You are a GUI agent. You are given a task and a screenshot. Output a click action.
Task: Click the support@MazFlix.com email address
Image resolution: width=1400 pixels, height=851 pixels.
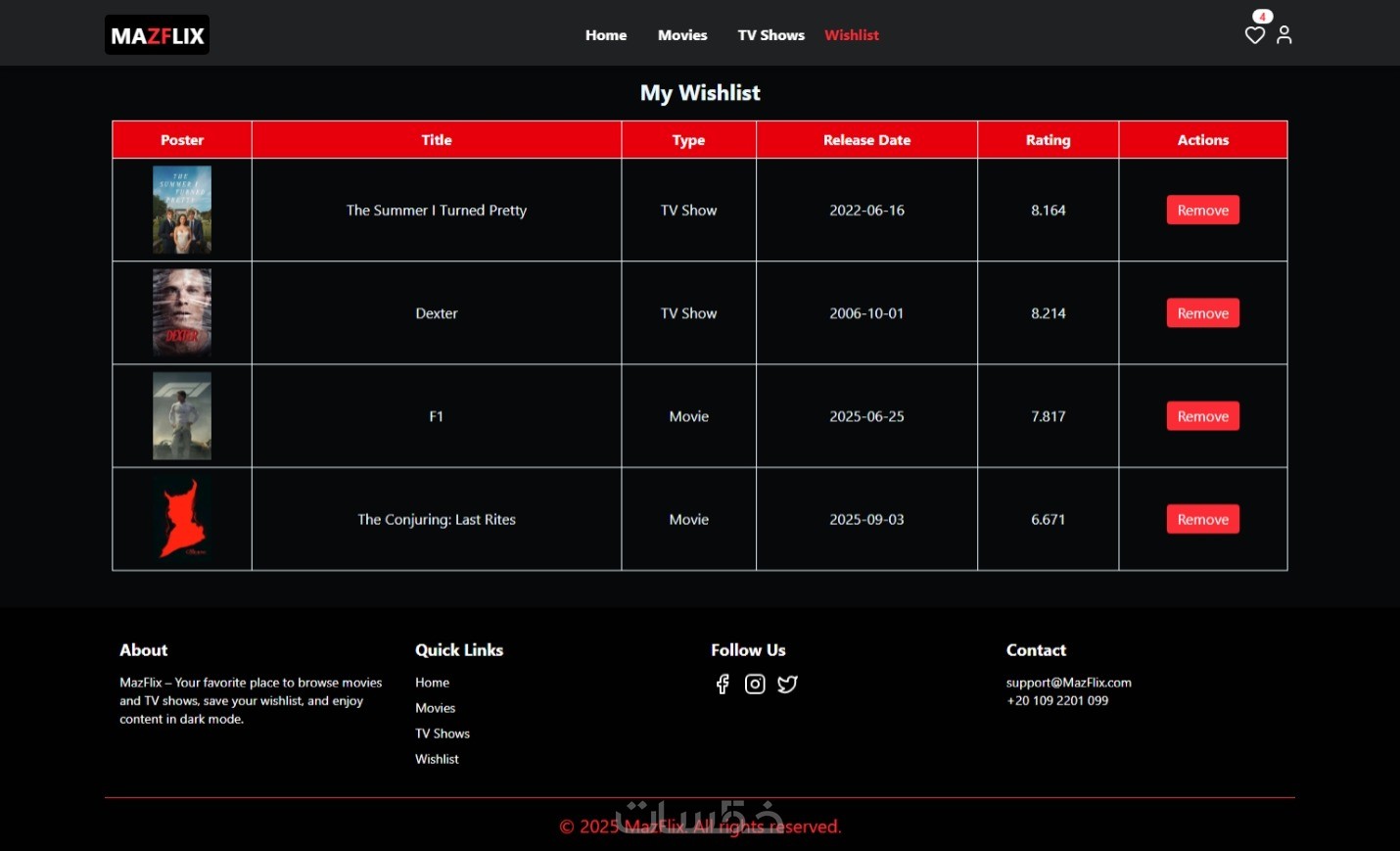pyautogui.click(x=1069, y=683)
